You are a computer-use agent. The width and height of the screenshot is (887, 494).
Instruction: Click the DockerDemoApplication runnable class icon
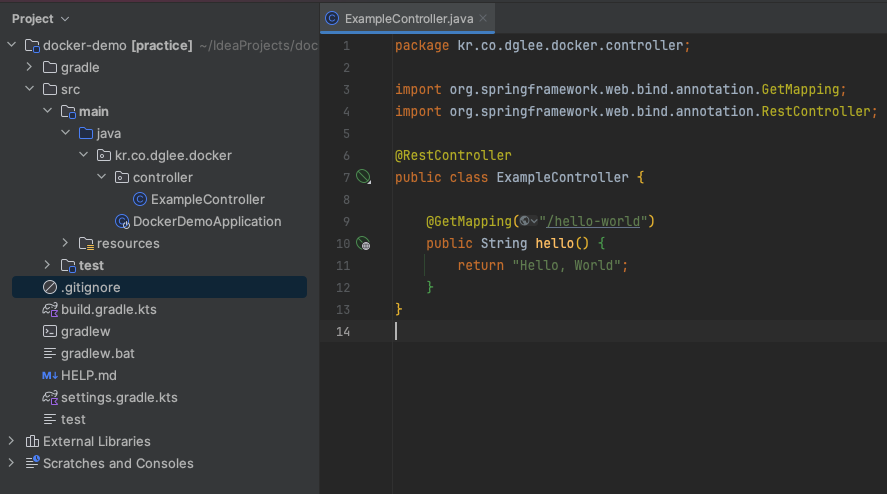tap(122, 222)
